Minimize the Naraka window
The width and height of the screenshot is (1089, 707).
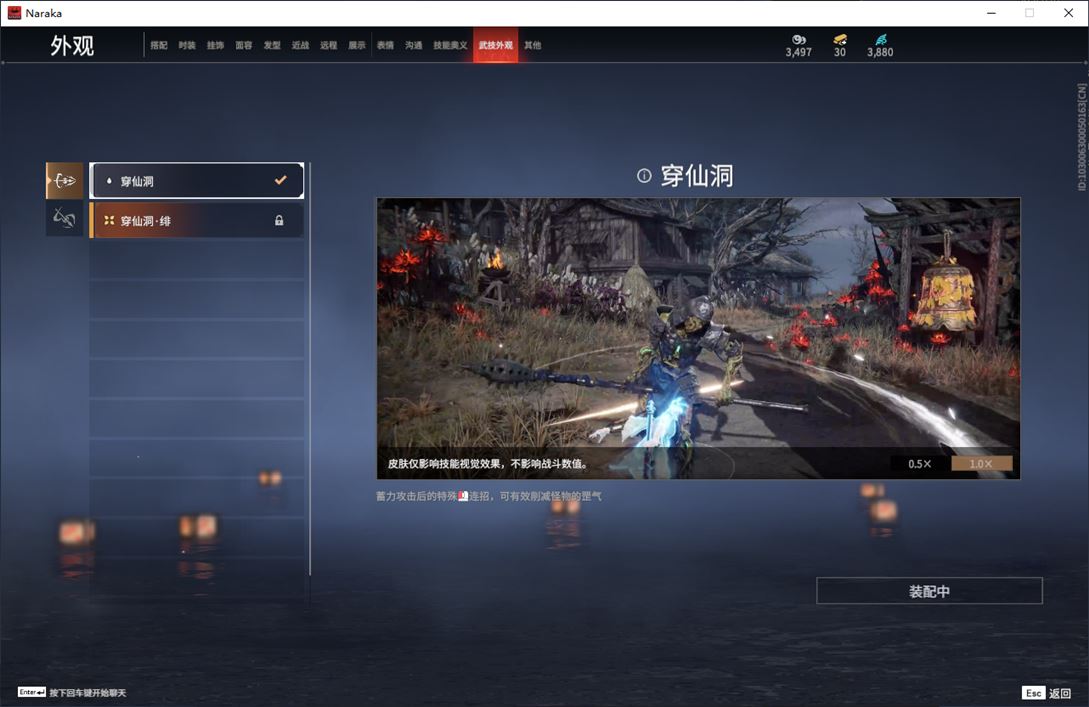(992, 13)
